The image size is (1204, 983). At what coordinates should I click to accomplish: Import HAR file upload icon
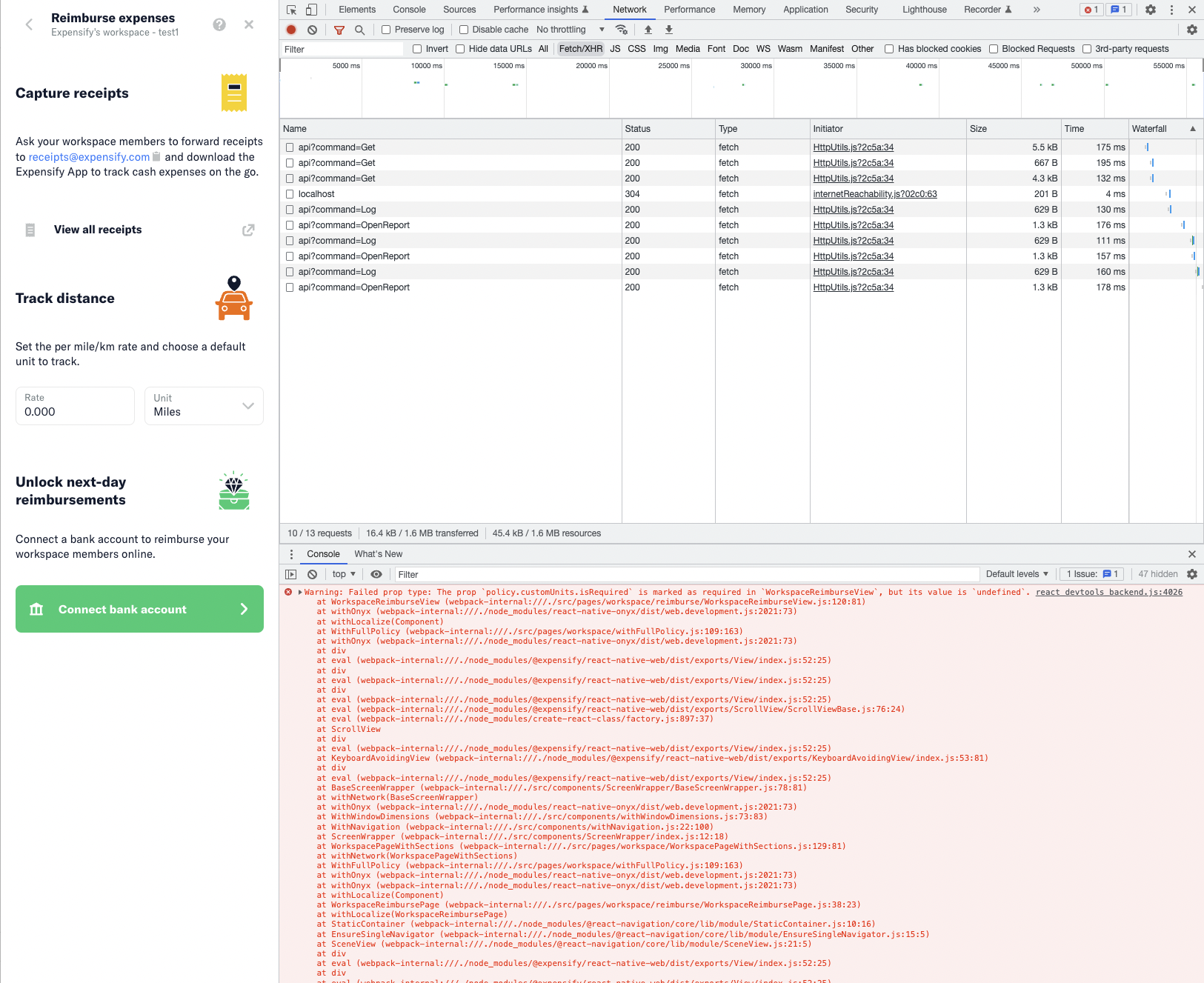[648, 30]
